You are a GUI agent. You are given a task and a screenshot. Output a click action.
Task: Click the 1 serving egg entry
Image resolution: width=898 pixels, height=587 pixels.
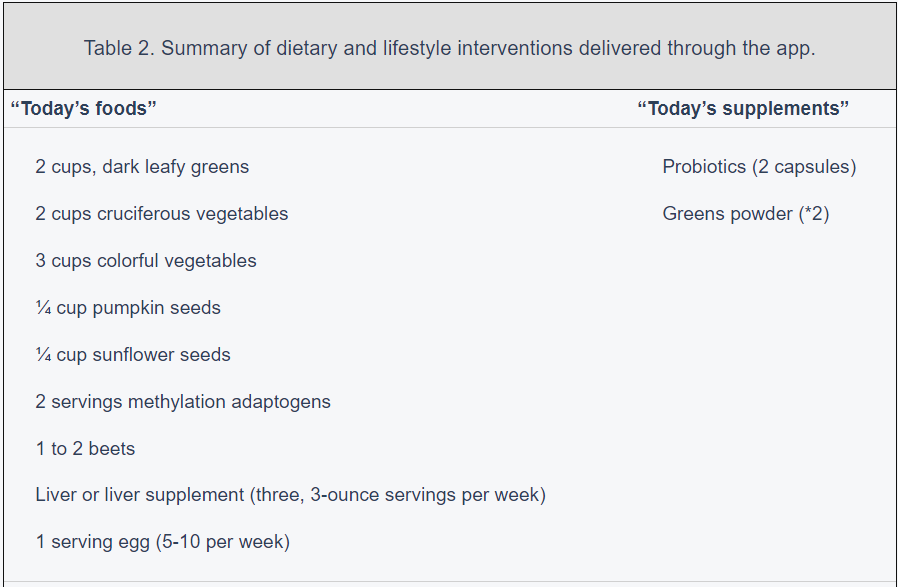pyautogui.click(x=162, y=542)
